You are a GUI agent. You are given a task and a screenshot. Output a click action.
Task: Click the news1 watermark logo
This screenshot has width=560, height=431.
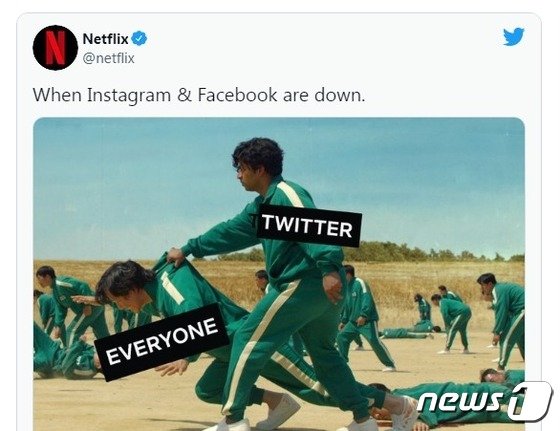[x=484, y=401]
